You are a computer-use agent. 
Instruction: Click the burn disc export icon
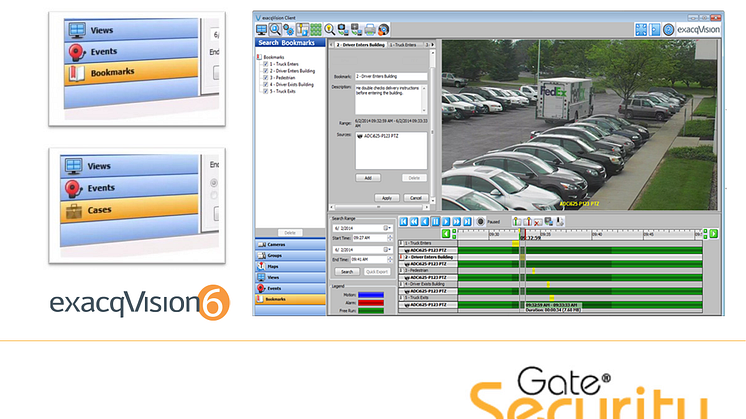(x=383, y=29)
